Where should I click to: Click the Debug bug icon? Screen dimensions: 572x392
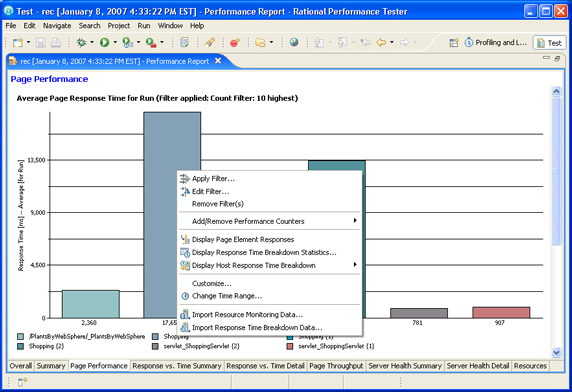click(81, 43)
